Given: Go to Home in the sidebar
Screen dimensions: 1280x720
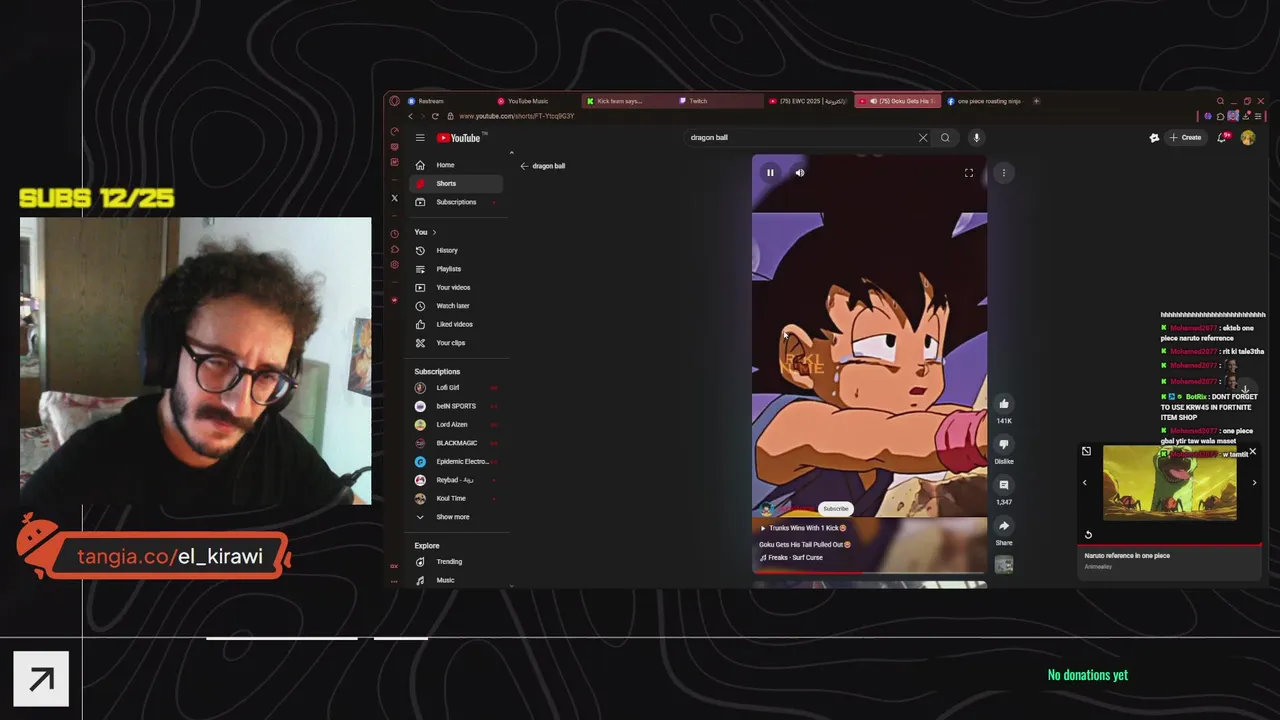Looking at the screenshot, I should pos(456,165).
